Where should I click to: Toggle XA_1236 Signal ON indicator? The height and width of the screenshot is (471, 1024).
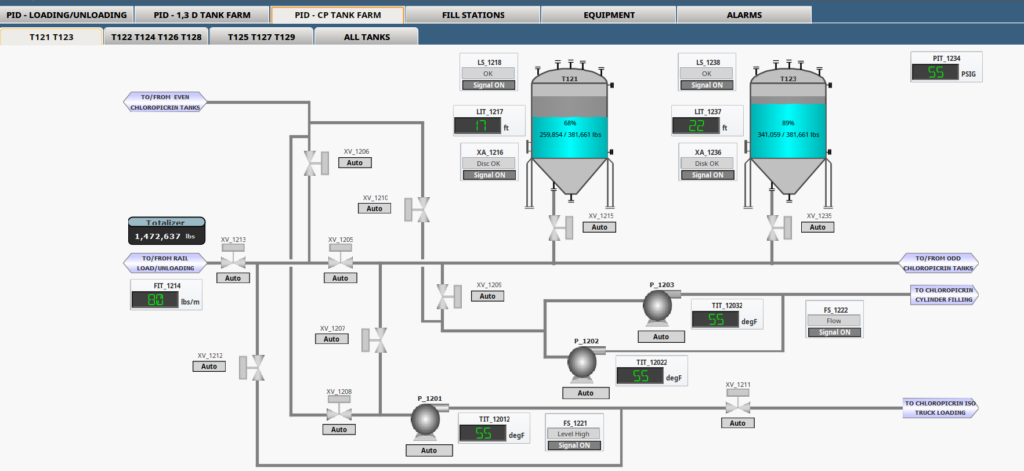(706, 175)
